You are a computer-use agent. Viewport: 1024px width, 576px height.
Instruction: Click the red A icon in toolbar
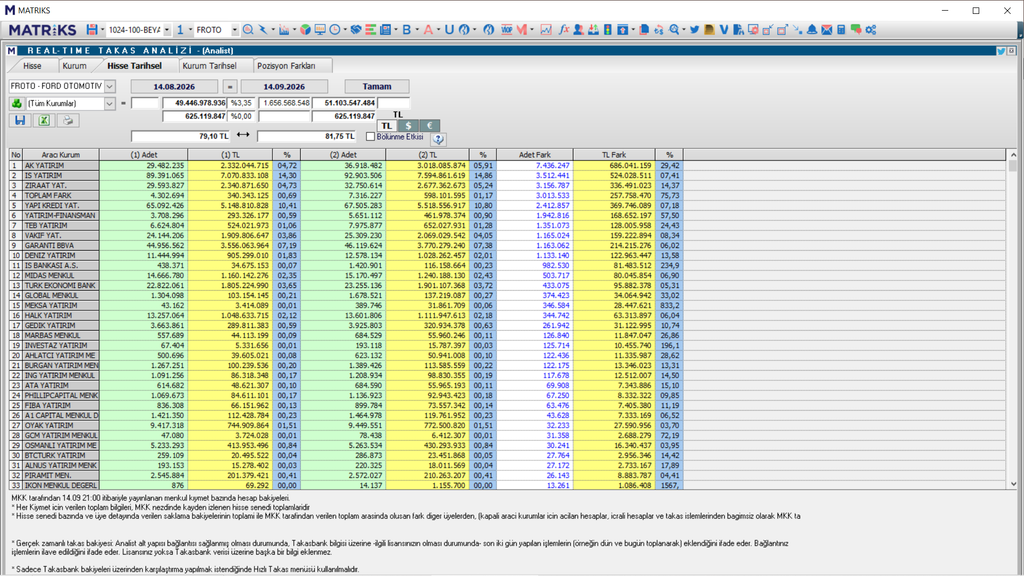428,29
